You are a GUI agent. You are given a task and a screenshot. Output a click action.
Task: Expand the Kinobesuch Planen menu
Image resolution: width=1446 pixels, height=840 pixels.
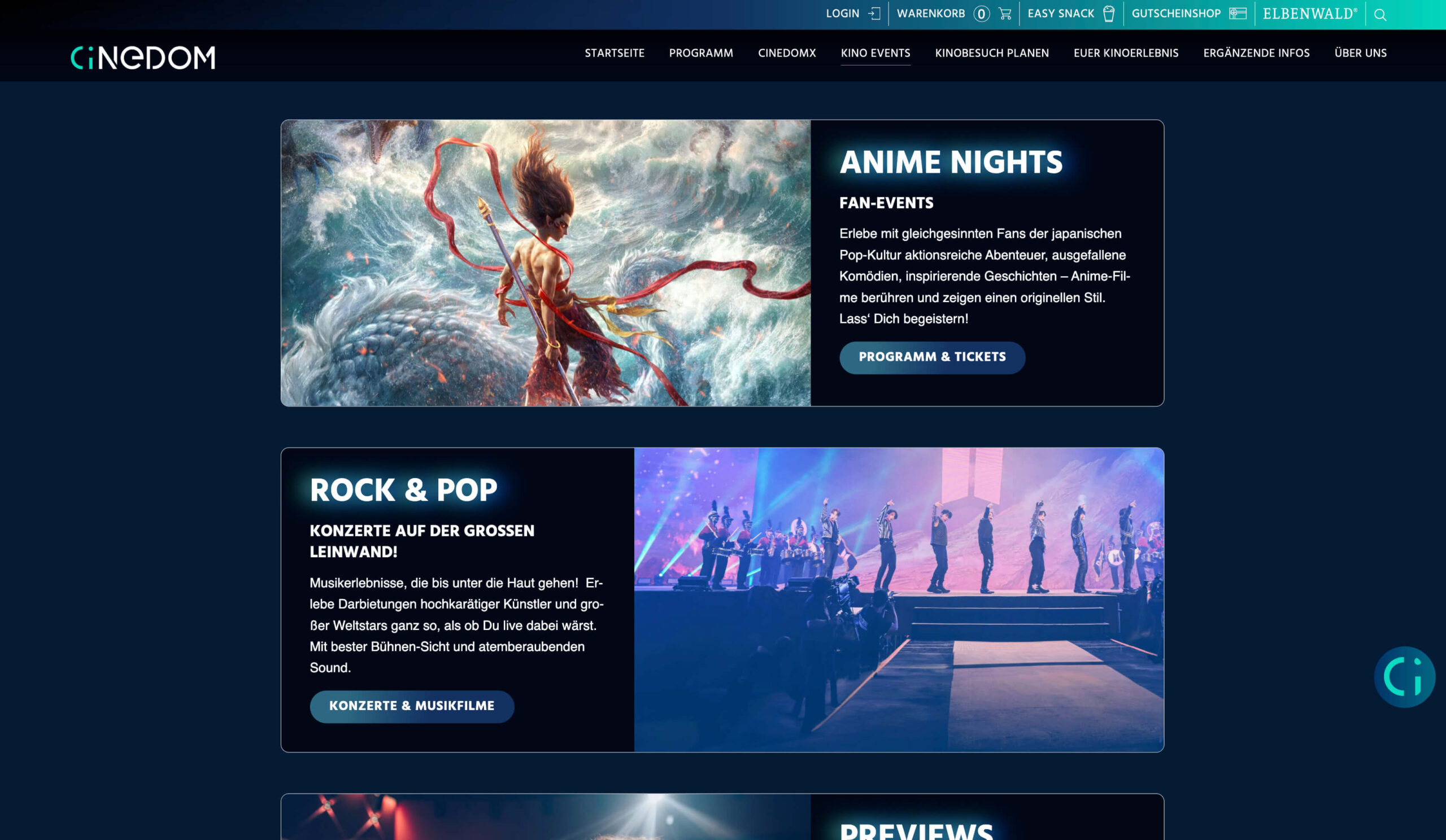pos(991,53)
